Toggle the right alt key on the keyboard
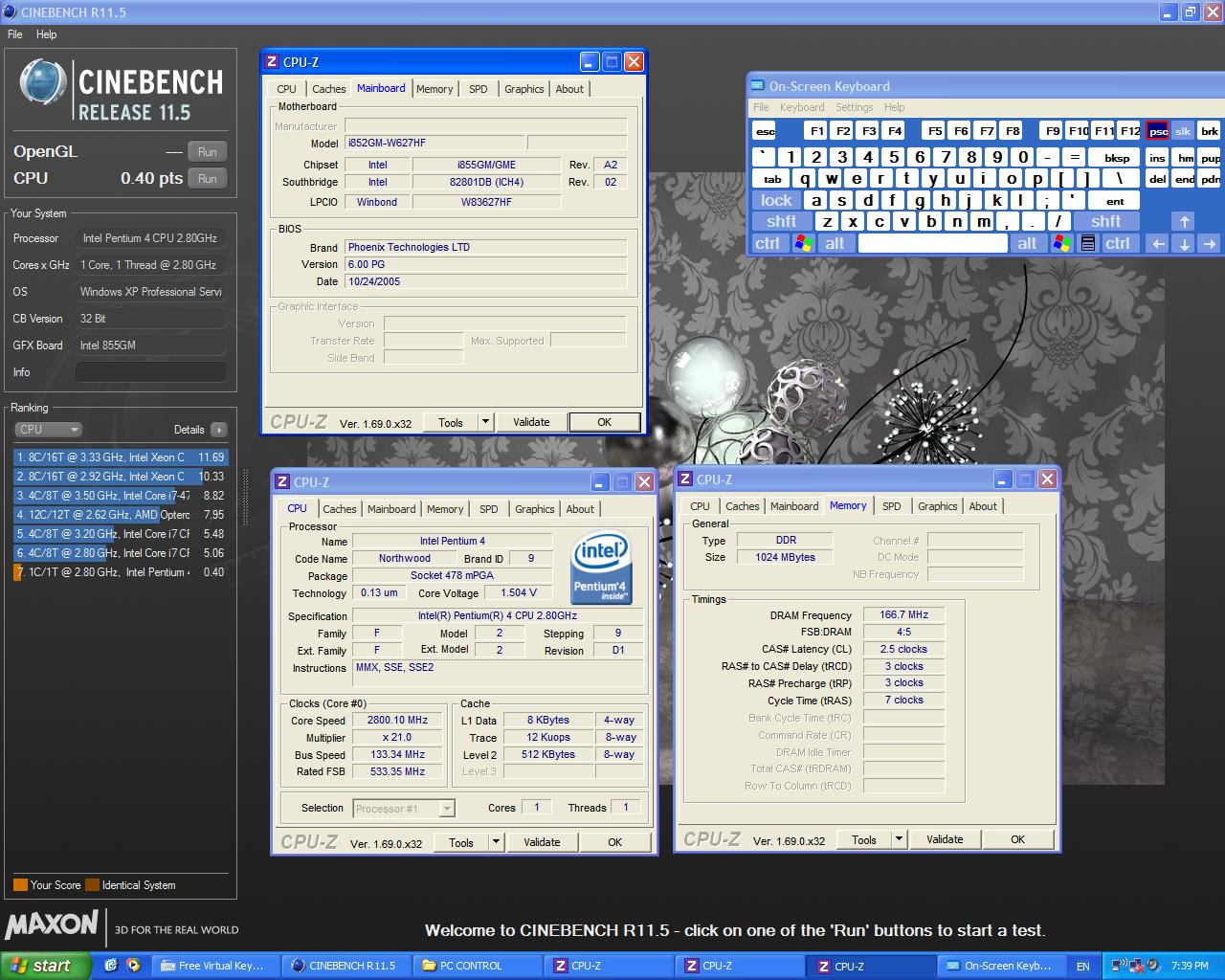1225x980 pixels. [x=1027, y=243]
